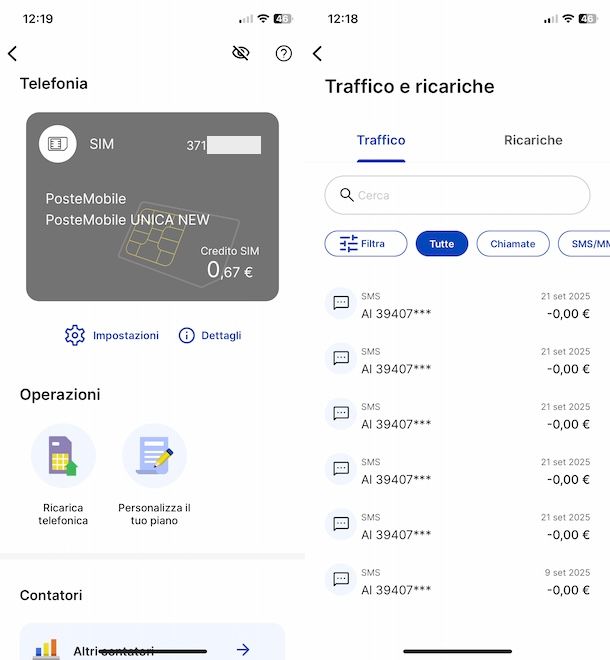Tap the SIM card icon on card
Image resolution: width=610 pixels, height=660 pixels.
click(x=58, y=144)
